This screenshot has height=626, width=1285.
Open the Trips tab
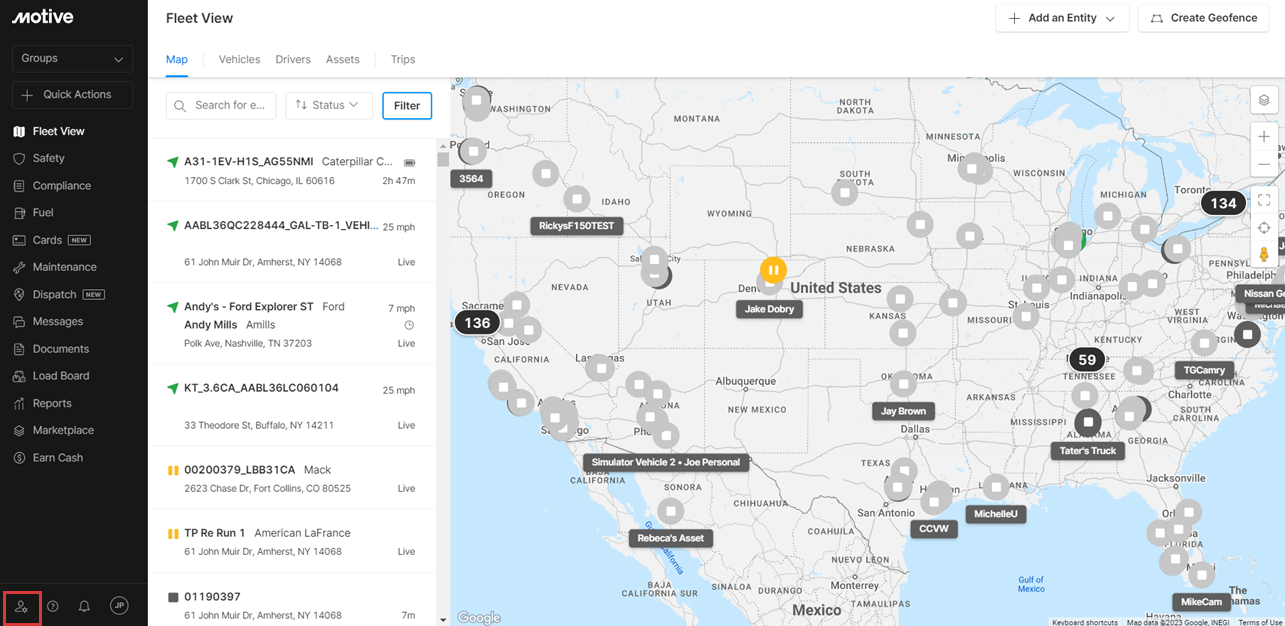click(x=403, y=59)
